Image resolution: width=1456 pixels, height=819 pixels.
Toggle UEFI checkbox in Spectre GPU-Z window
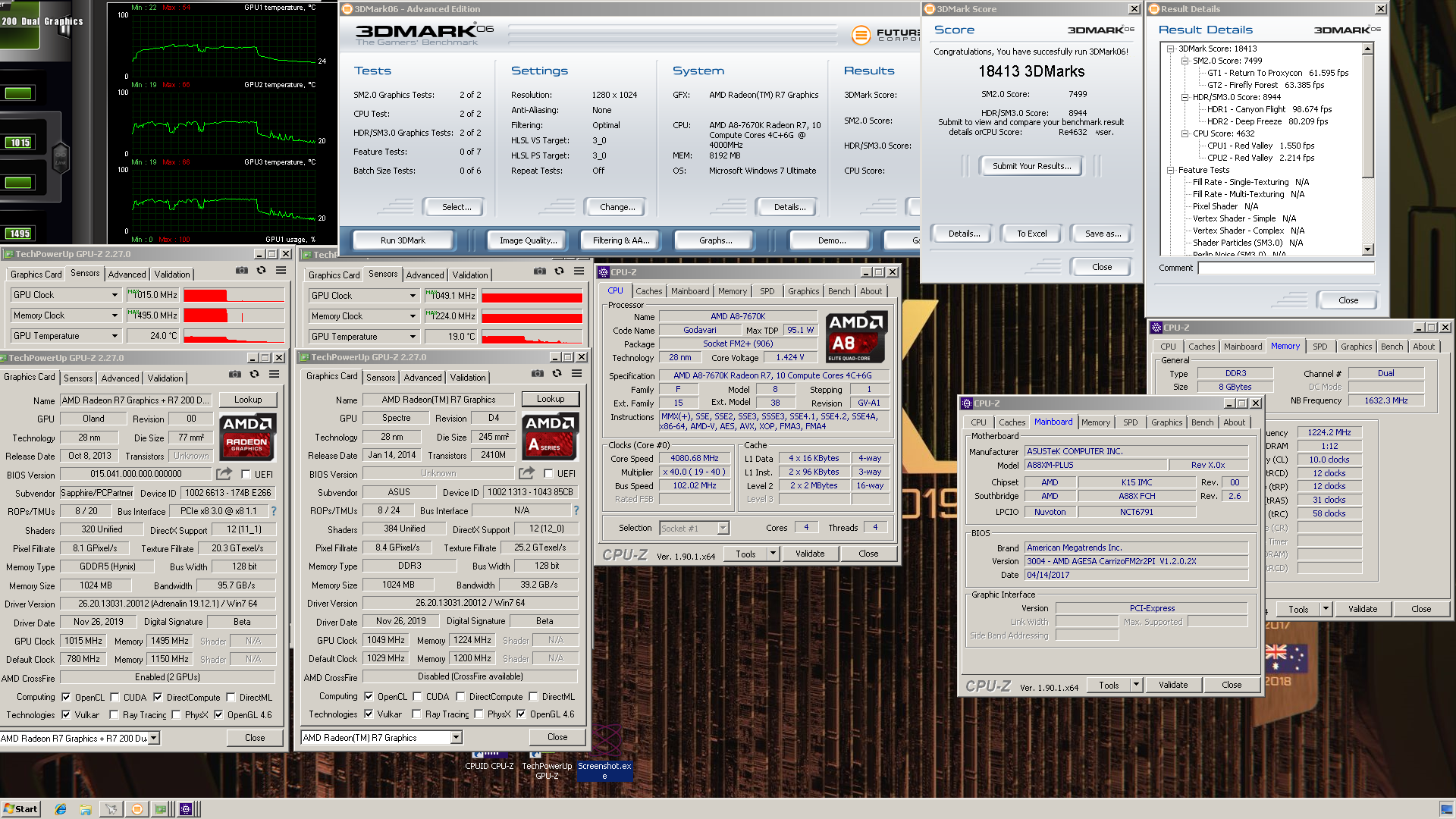pos(548,474)
